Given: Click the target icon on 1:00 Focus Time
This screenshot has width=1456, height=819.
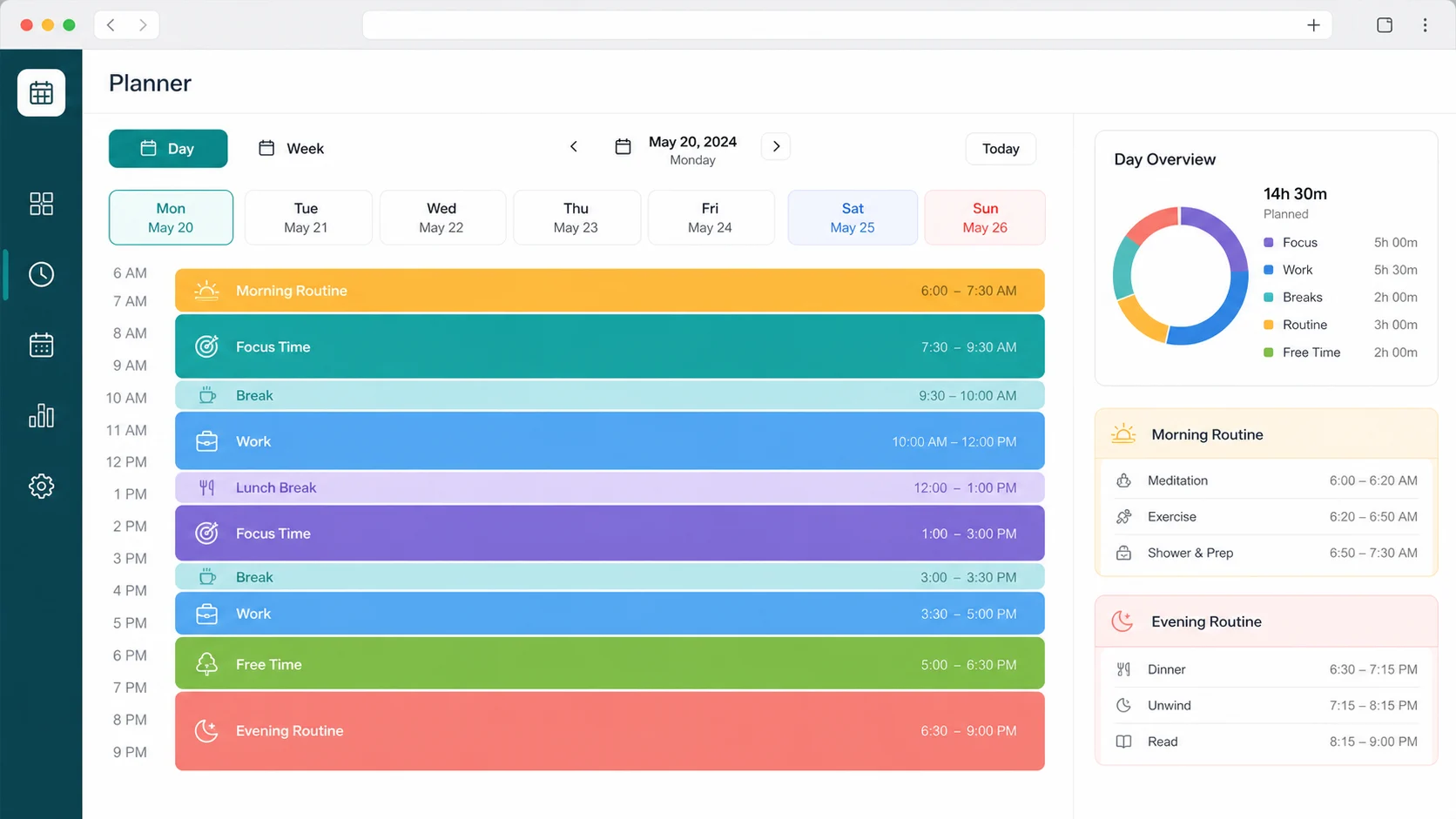Looking at the screenshot, I should pos(206,534).
